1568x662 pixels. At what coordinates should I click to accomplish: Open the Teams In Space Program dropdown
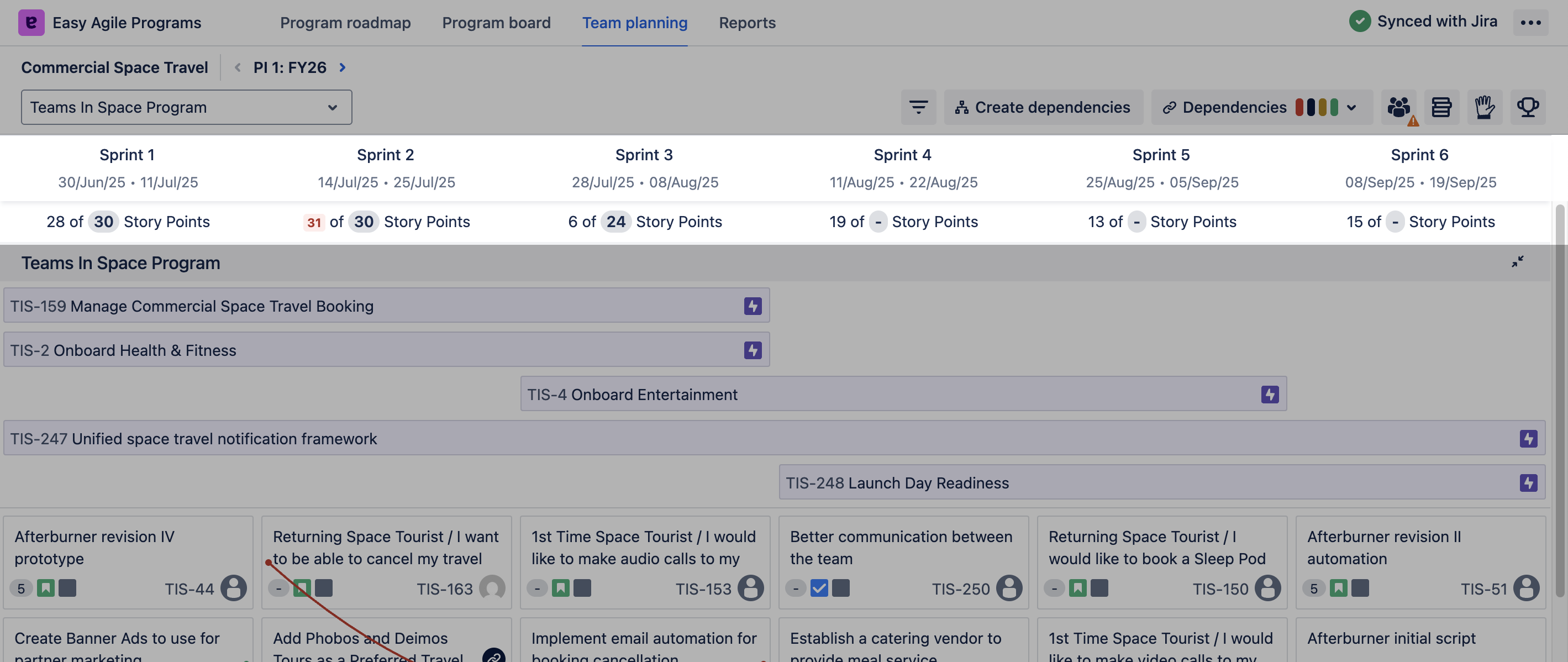pyautogui.click(x=186, y=107)
